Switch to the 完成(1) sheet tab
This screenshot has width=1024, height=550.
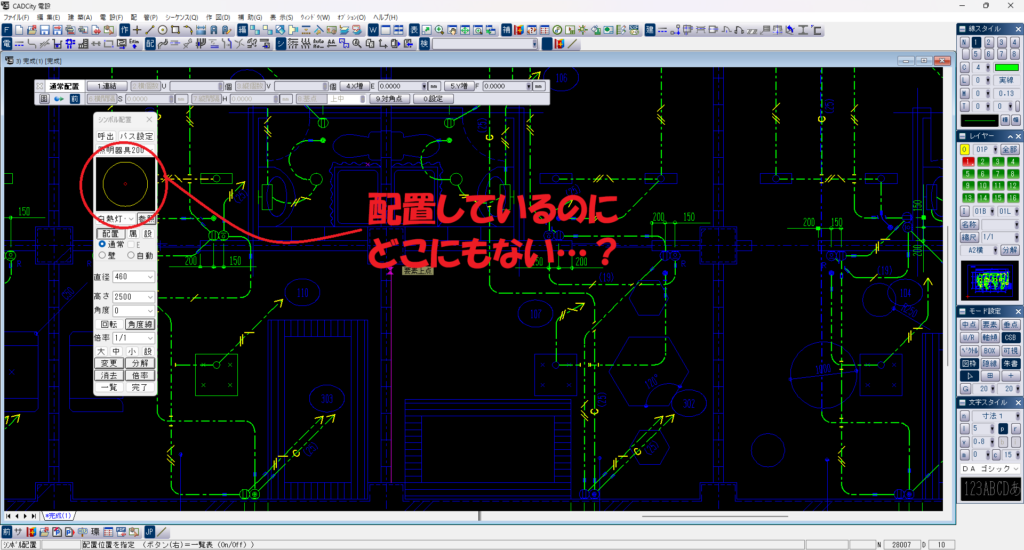[58, 516]
